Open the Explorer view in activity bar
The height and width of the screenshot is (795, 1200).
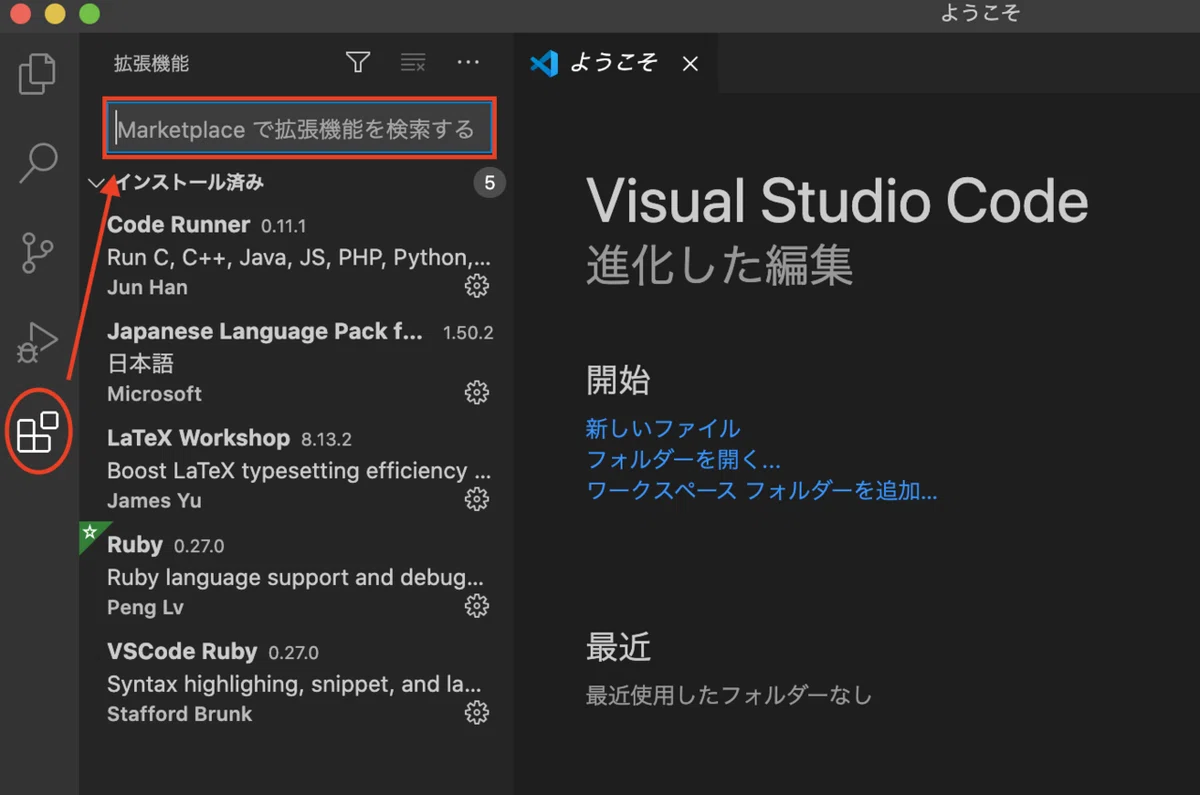38,74
